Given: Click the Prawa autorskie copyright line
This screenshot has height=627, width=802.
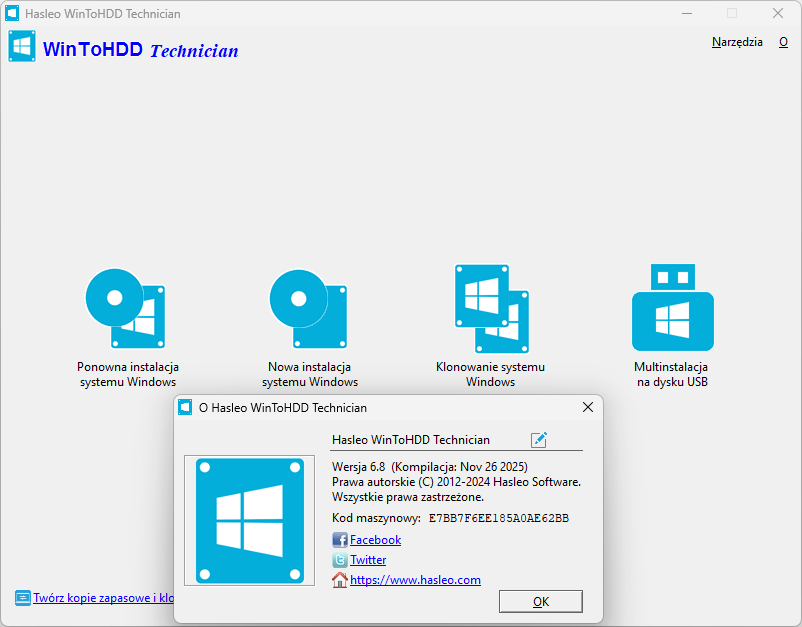Looking at the screenshot, I should click(x=456, y=482).
